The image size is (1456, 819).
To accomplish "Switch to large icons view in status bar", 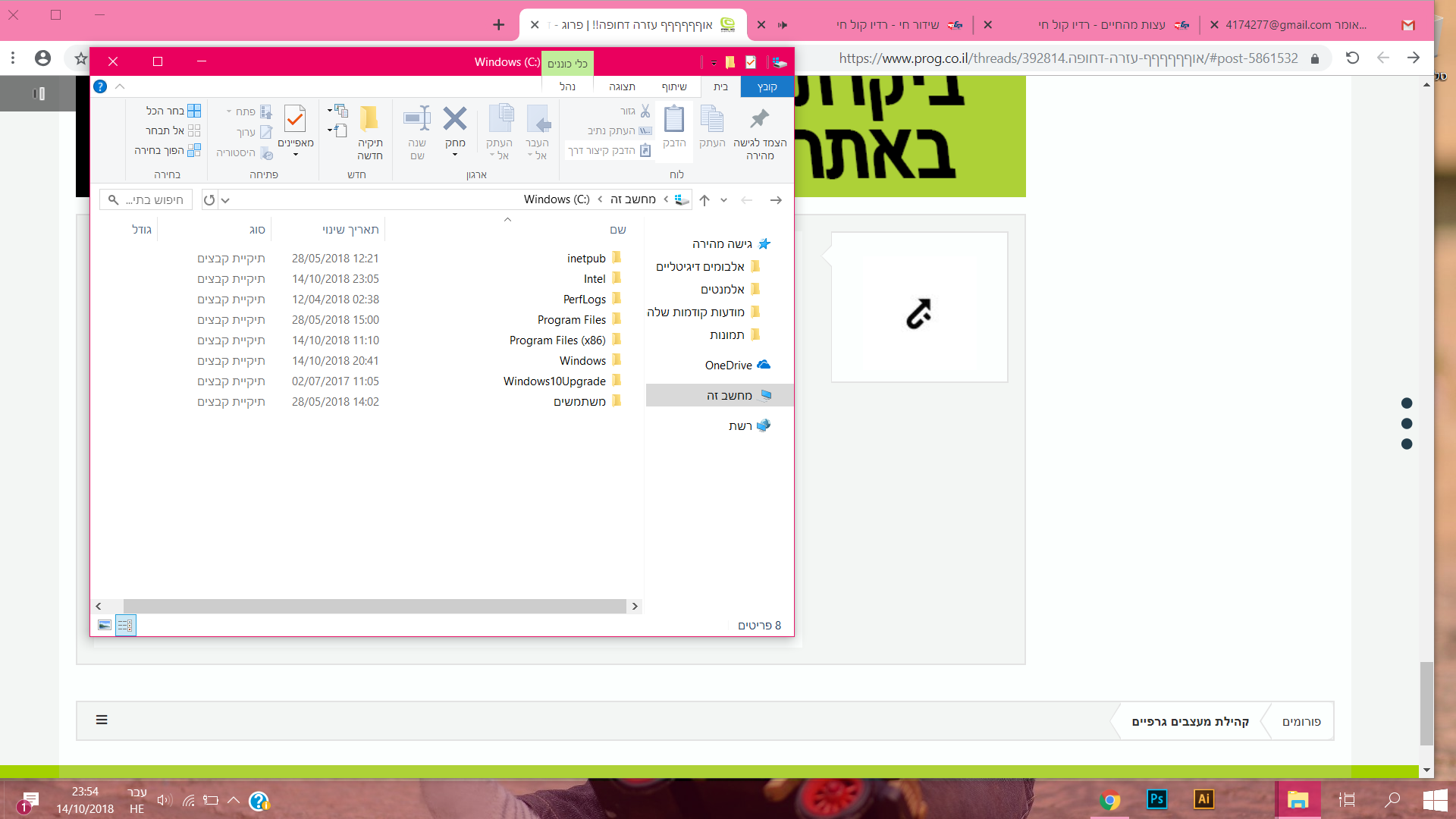I will point(105,626).
